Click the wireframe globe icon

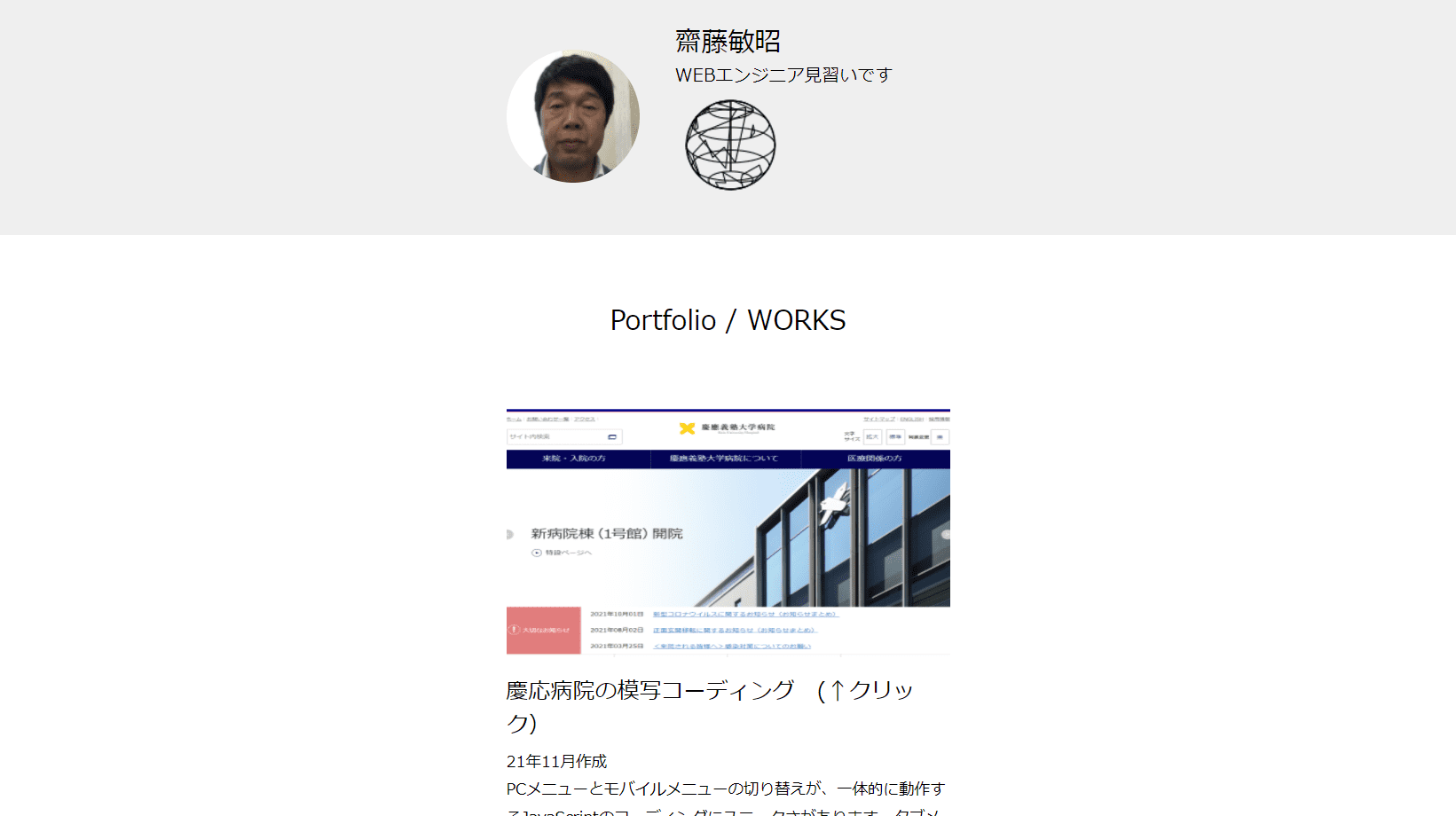point(730,145)
